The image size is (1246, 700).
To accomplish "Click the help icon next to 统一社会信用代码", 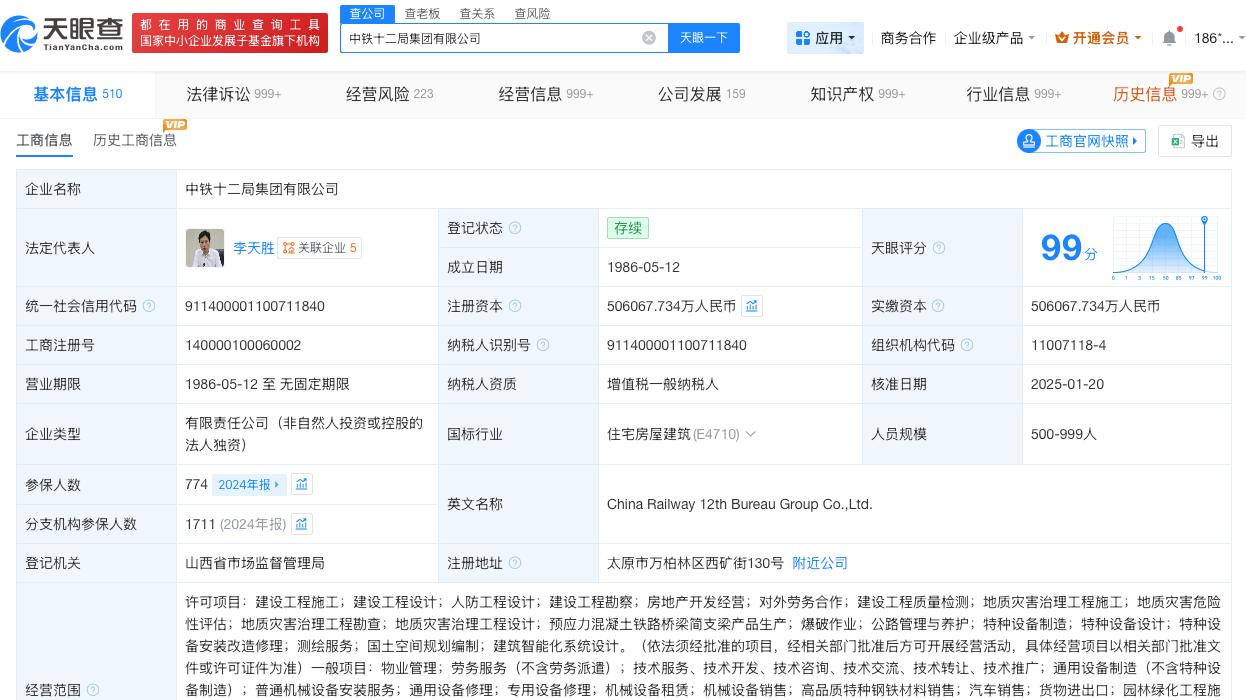I will coord(150,306).
